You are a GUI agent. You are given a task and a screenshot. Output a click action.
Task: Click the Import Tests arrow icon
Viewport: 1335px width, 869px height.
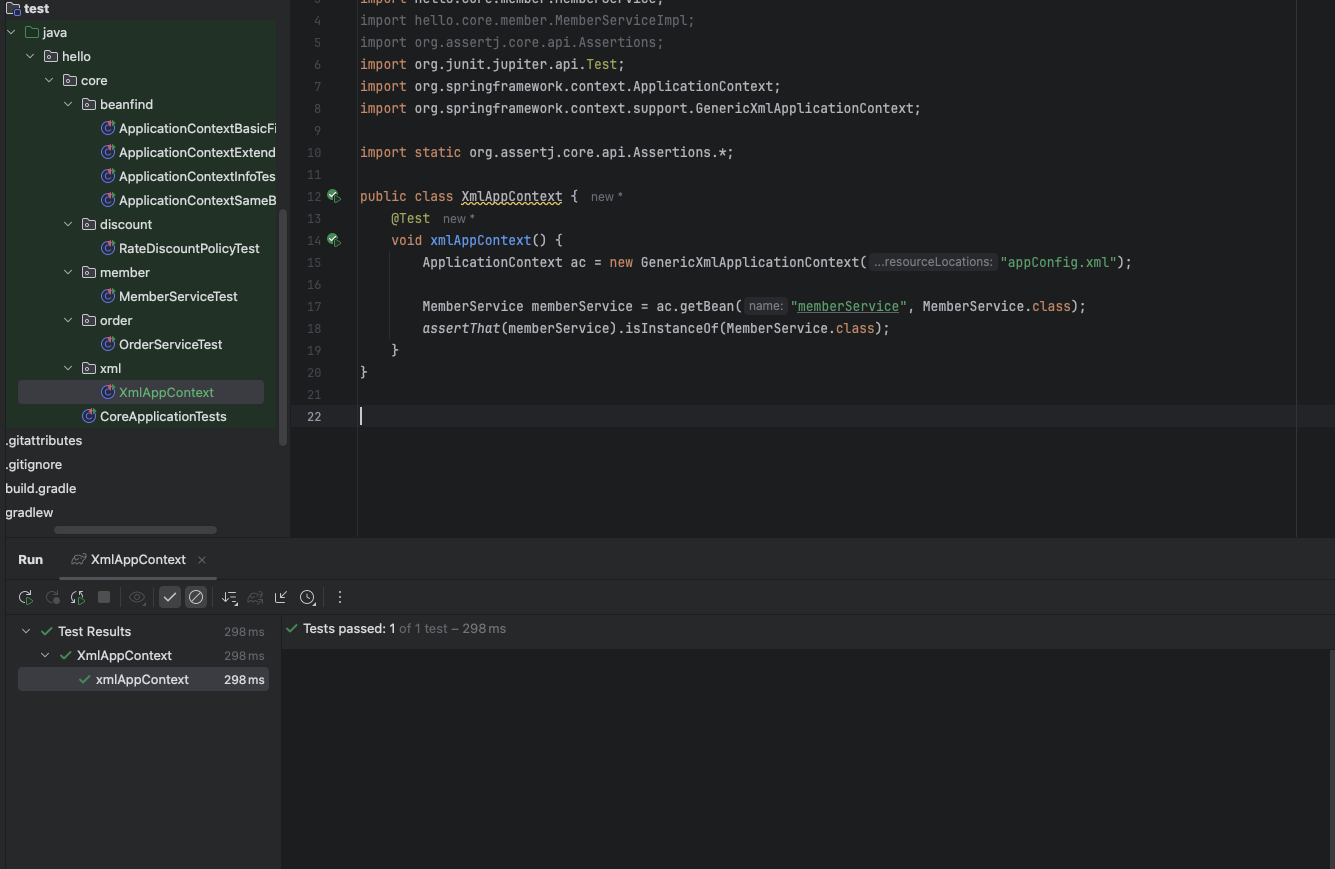tap(281, 597)
